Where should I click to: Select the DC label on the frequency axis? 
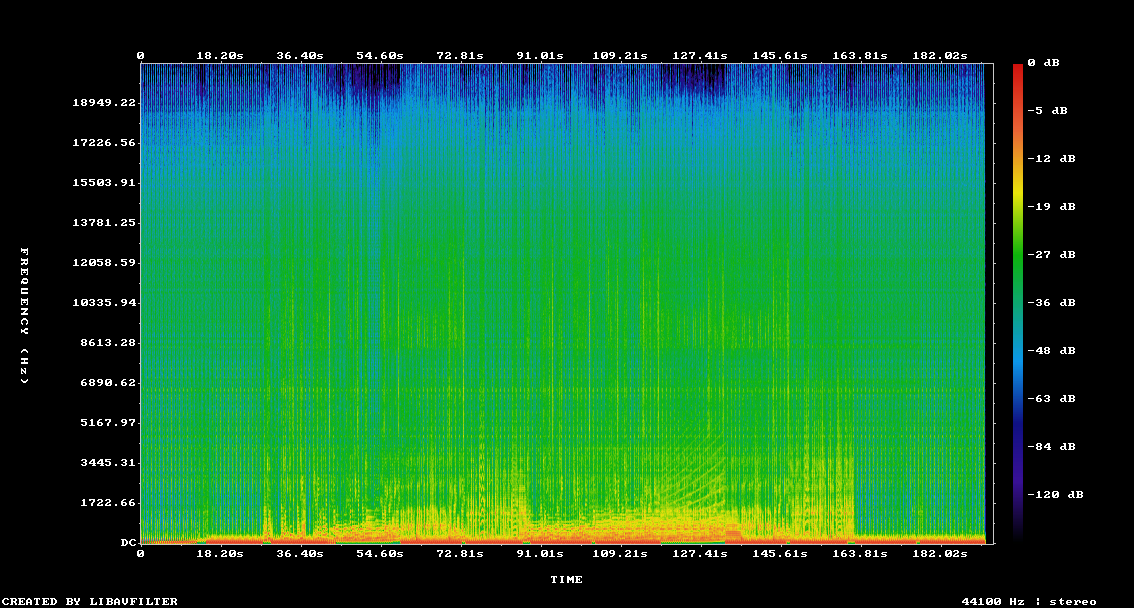tap(128, 543)
